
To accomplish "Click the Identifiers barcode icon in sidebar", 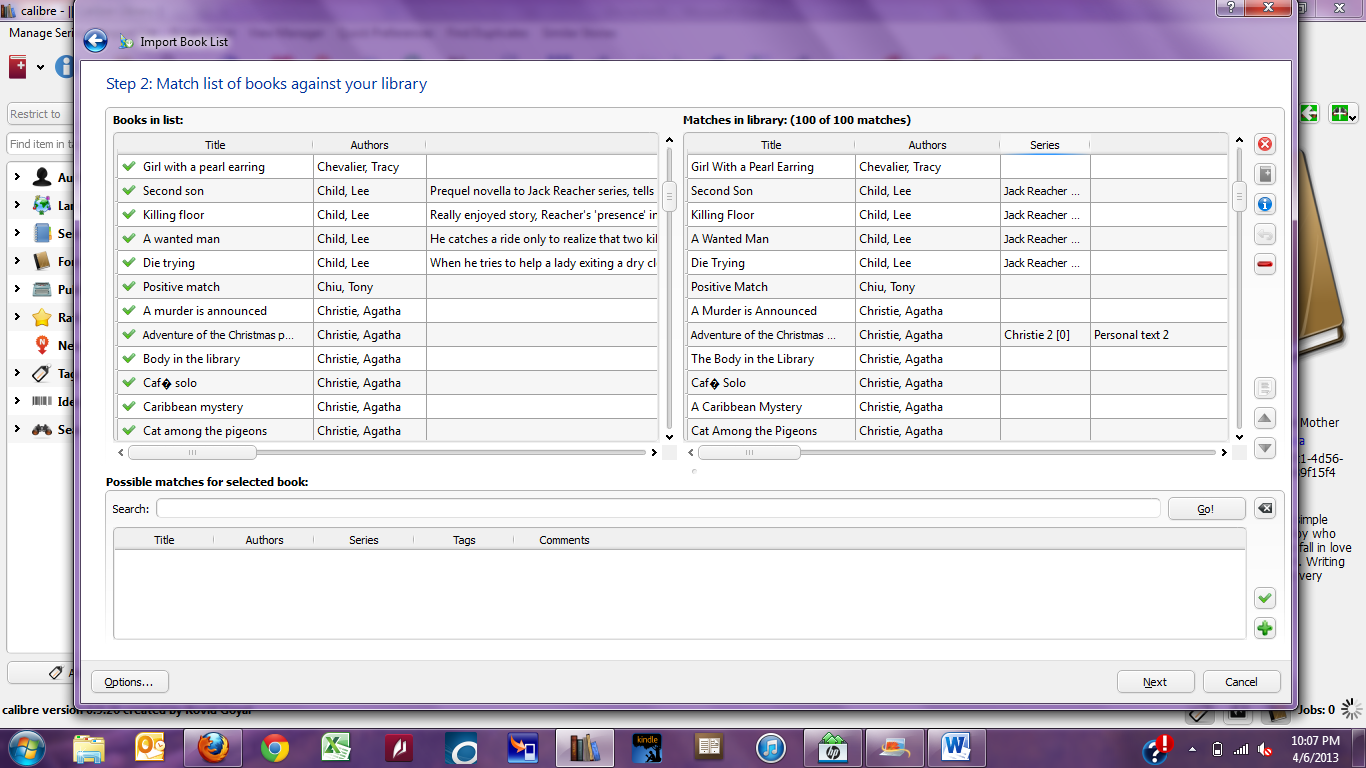I will 42,401.
